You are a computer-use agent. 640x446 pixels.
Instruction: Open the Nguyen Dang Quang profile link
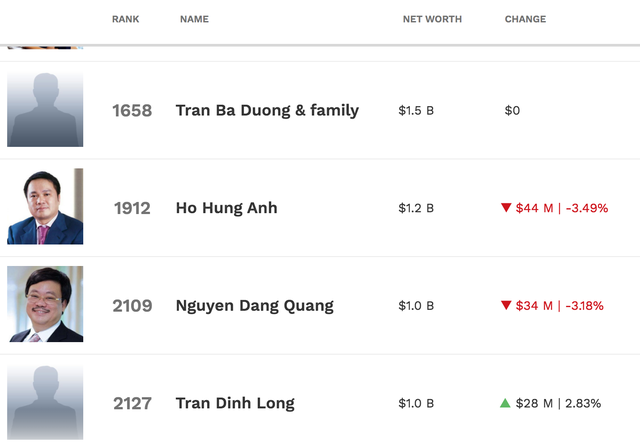[x=254, y=305]
